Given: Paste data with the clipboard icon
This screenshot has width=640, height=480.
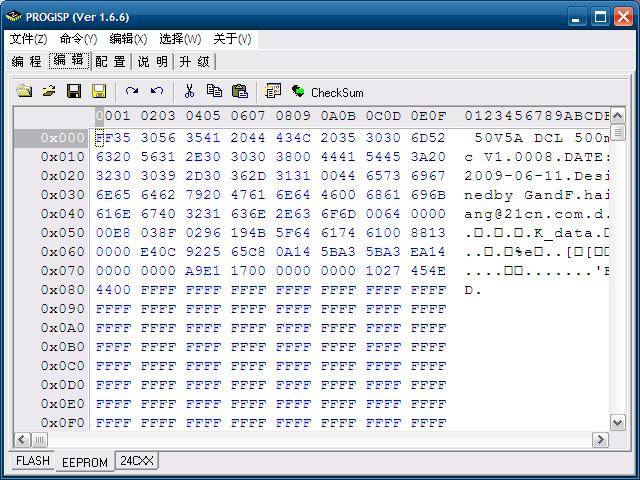Looking at the screenshot, I should (x=239, y=91).
